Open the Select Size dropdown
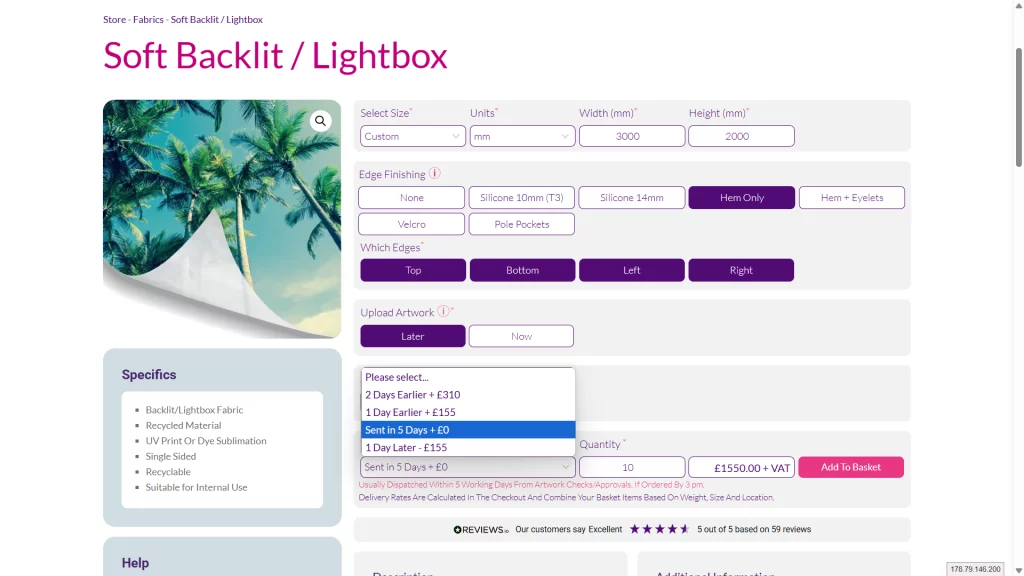 pyautogui.click(x=413, y=136)
